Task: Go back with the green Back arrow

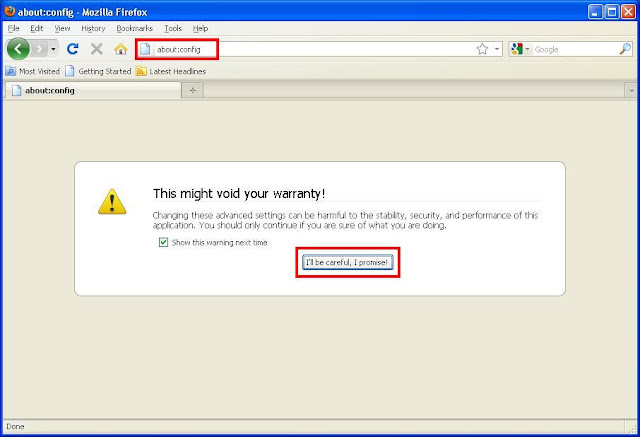Action: [18, 49]
